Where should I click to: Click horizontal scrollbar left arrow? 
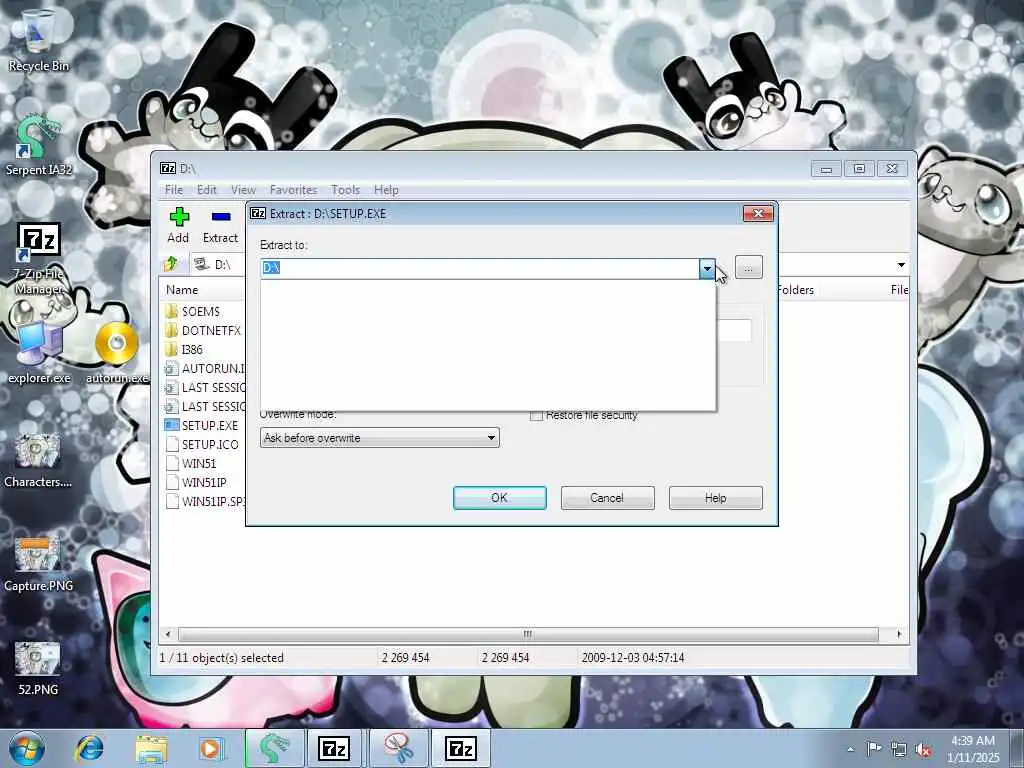tap(168, 634)
